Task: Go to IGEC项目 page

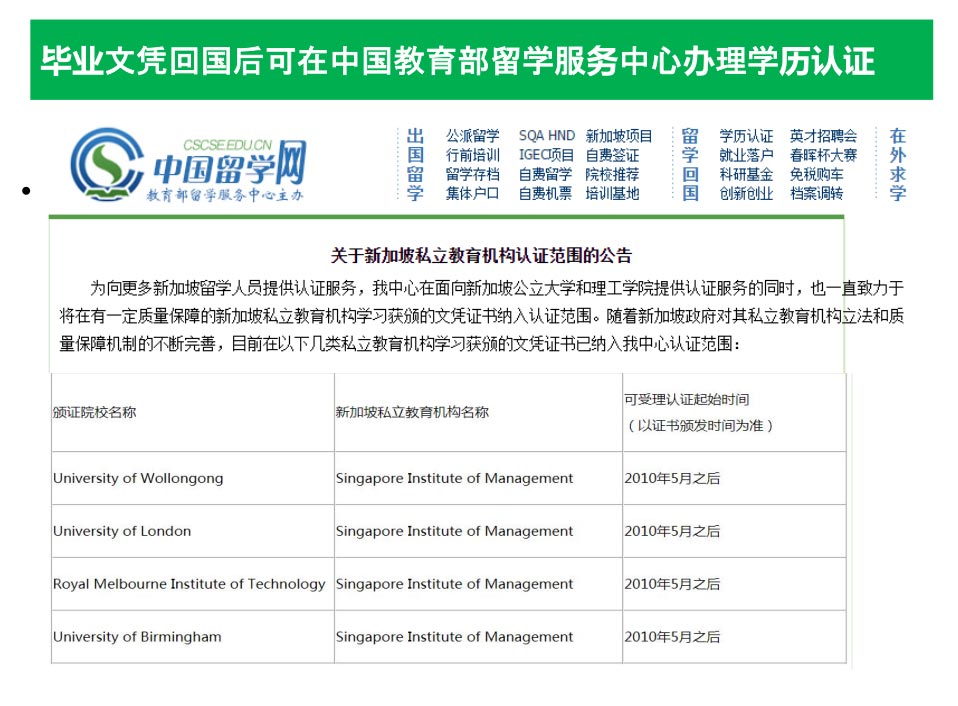Action: 546,155
